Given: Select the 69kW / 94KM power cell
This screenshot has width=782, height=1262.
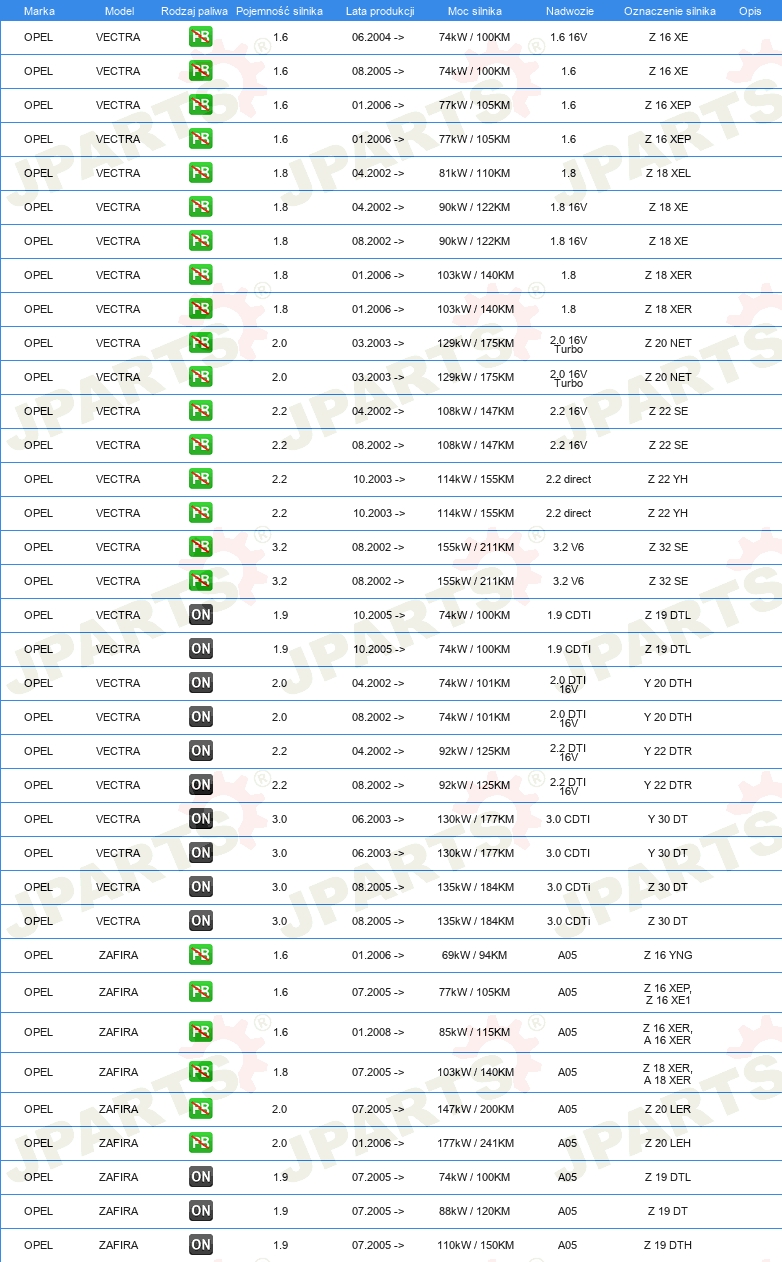Looking at the screenshot, I should click(474, 955).
